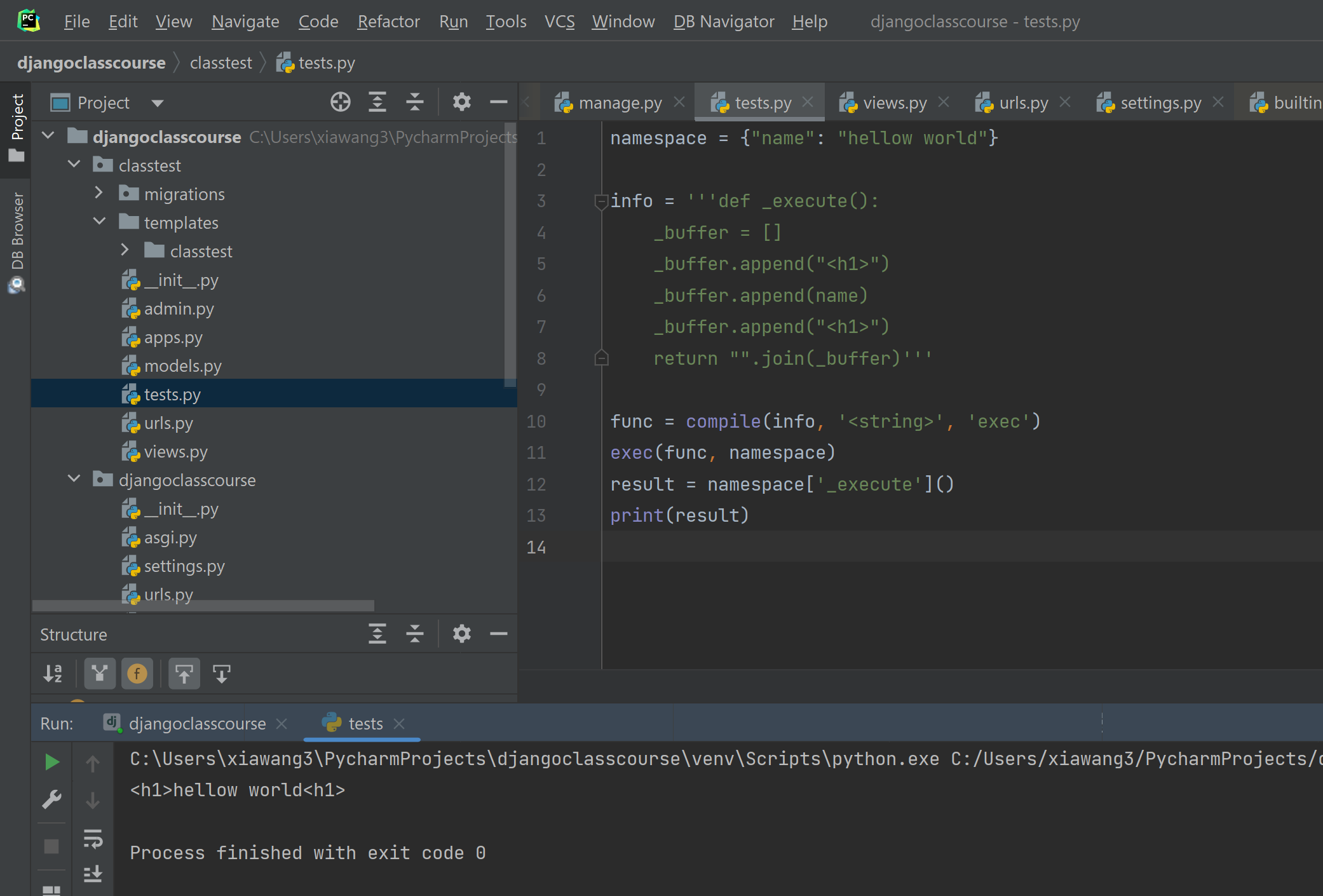Click classtest in the breadcrumb path
The width and height of the screenshot is (1323, 896).
pos(221,63)
